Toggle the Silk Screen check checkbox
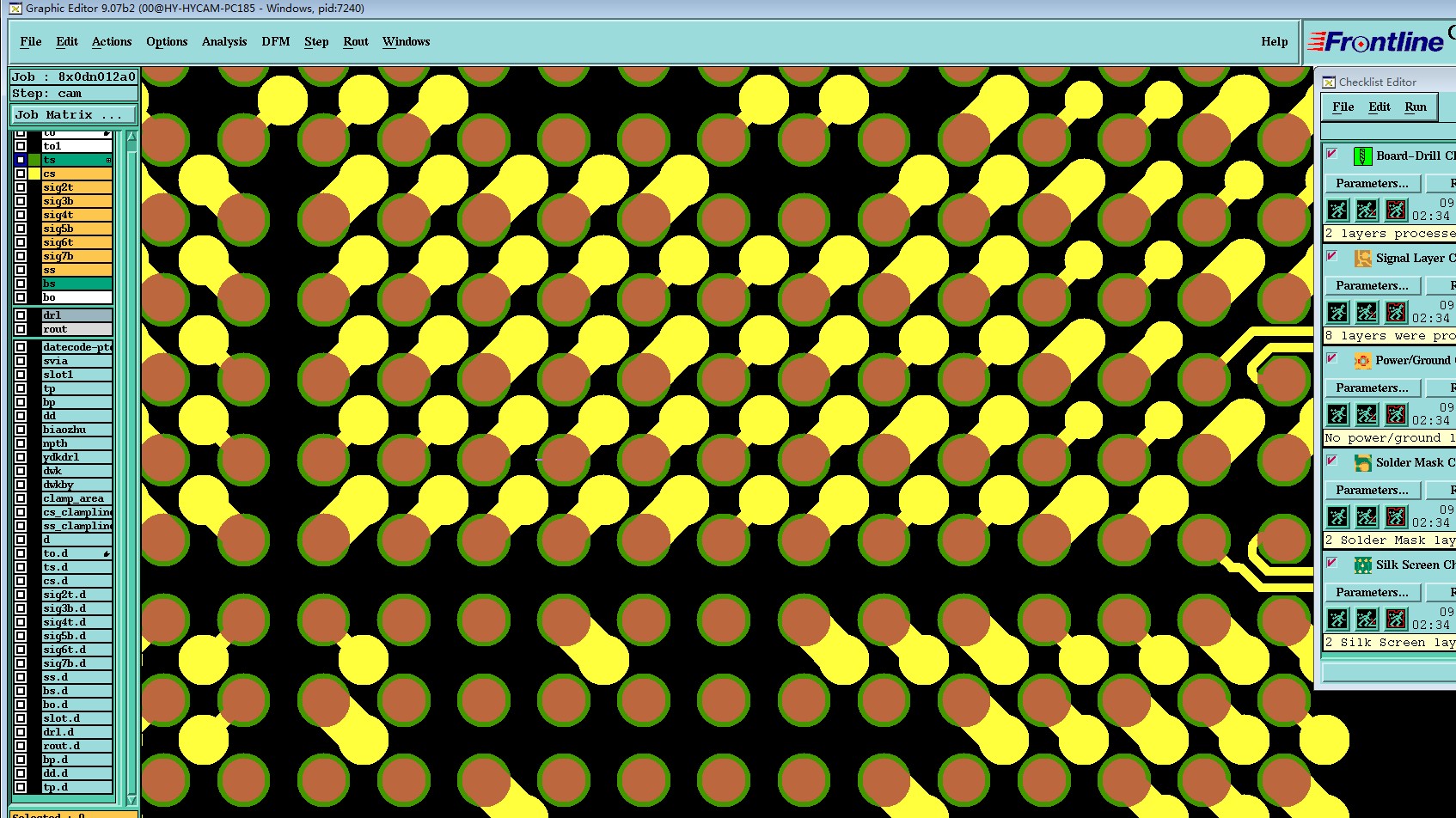 coord(1332,563)
